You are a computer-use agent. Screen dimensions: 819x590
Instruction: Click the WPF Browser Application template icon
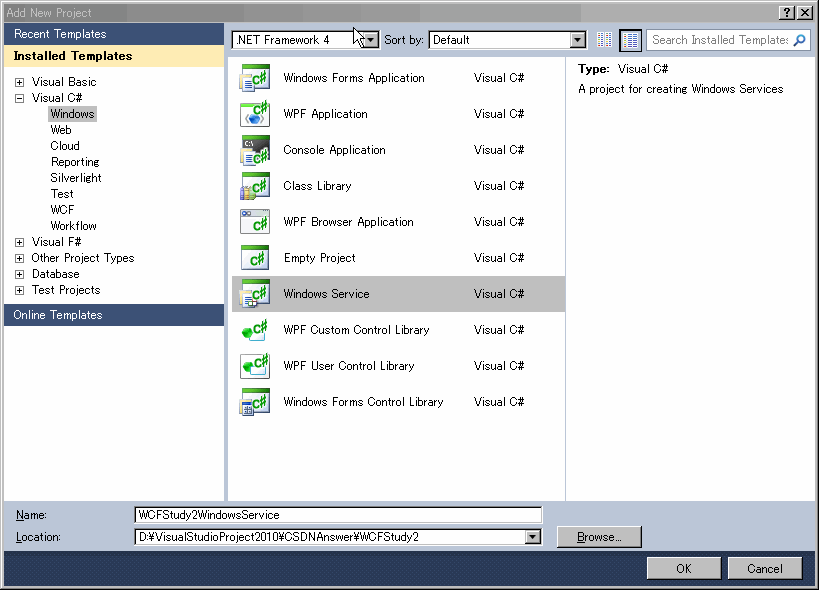(x=254, y=222)
